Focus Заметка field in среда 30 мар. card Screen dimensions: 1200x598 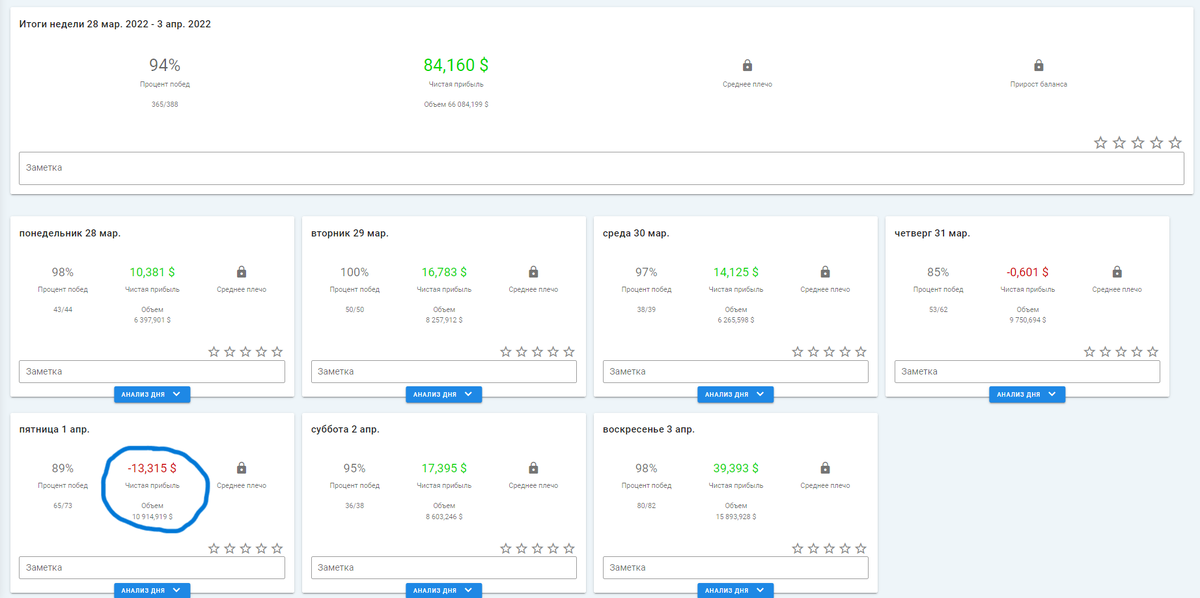[736, 371]
